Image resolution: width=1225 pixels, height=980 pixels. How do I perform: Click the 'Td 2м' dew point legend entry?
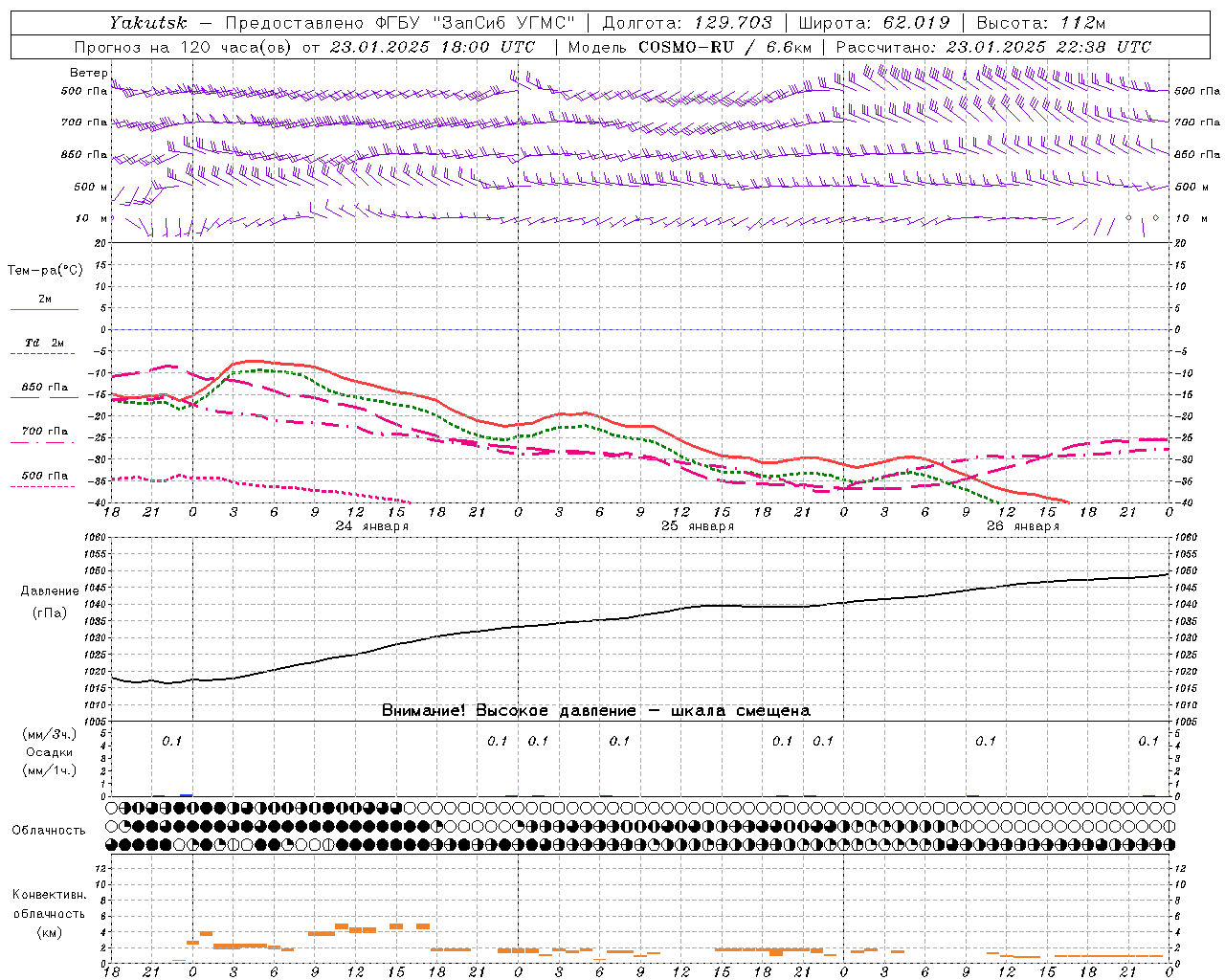(45, 343)
